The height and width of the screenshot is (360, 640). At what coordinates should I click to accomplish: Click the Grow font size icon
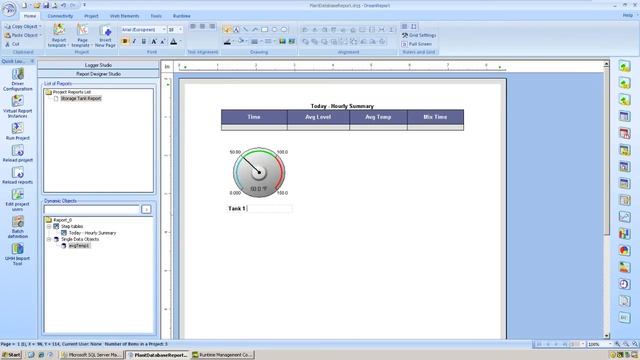(x=154, y=41)
